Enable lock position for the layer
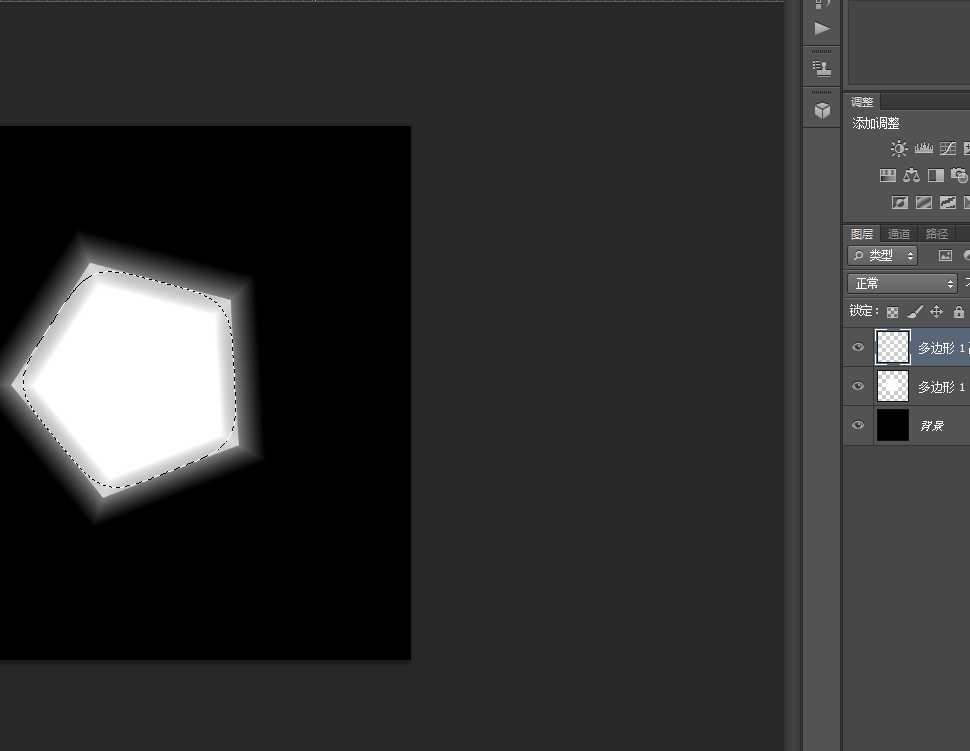The width and height of the screenshot is (970, 751). (937, 312)
